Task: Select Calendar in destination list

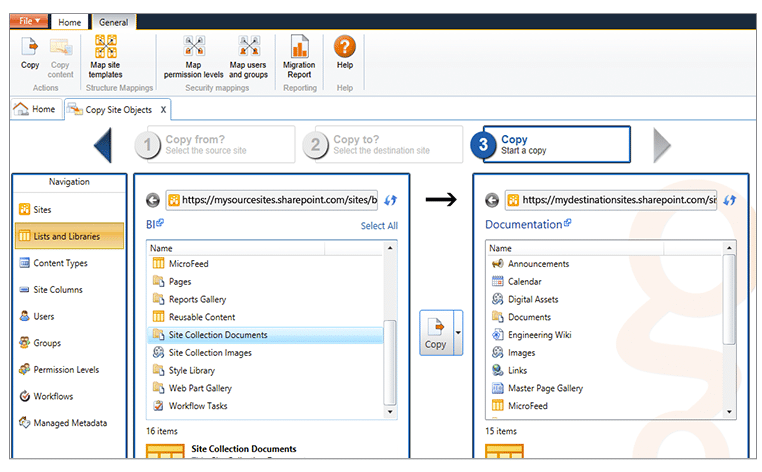Action: coord(605,281)
